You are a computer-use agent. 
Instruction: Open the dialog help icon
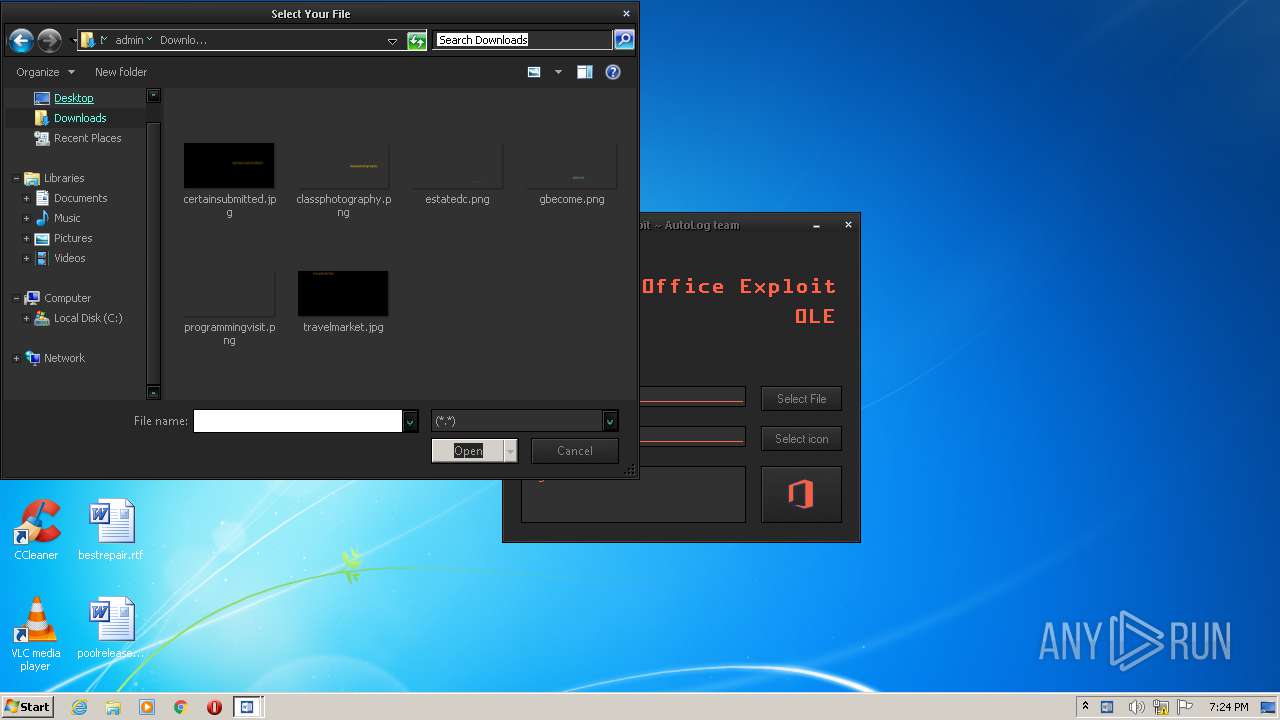click(613, 72)
